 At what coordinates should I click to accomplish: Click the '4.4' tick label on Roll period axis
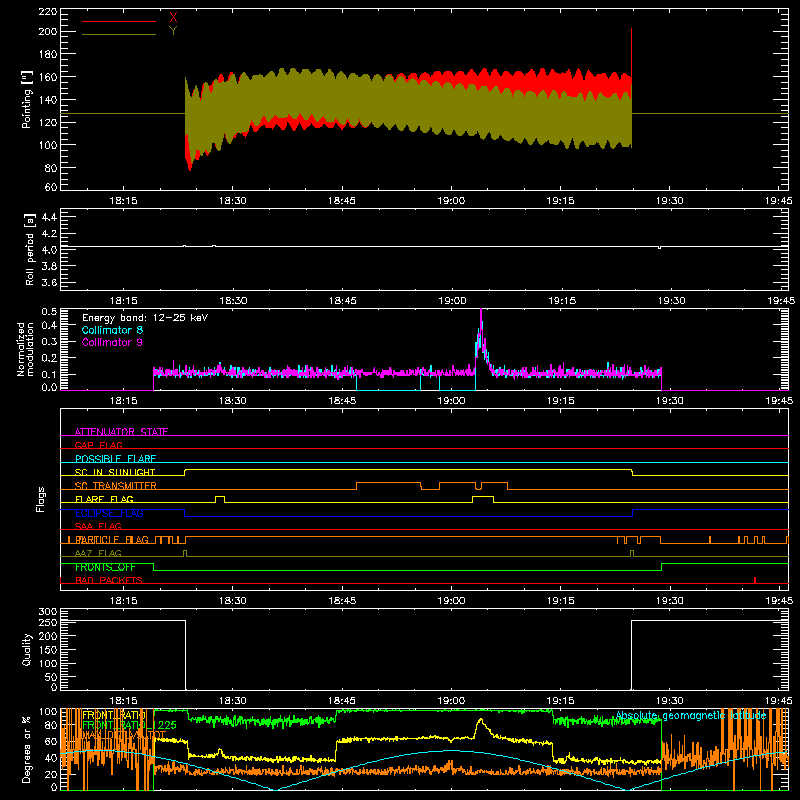pyautogui.click(x=49, y=217)
